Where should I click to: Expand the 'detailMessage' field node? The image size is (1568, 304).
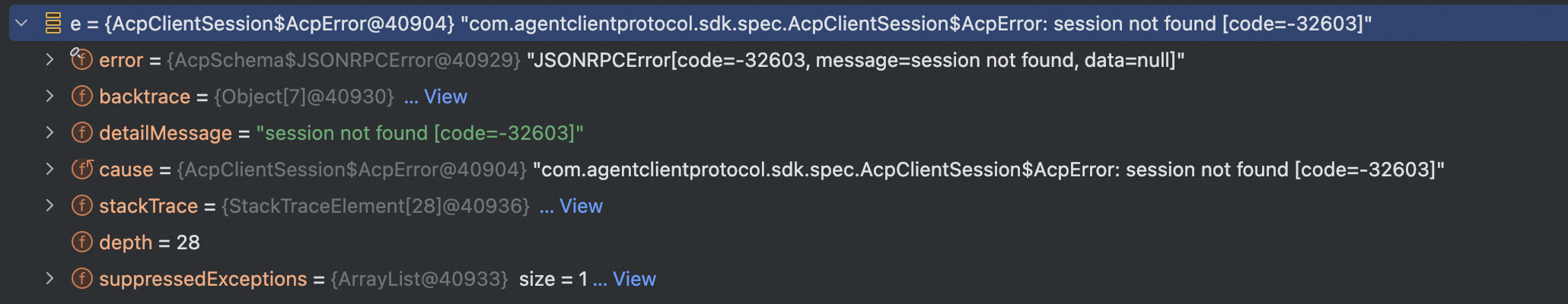pyautogui.click(x=49, y=132)
